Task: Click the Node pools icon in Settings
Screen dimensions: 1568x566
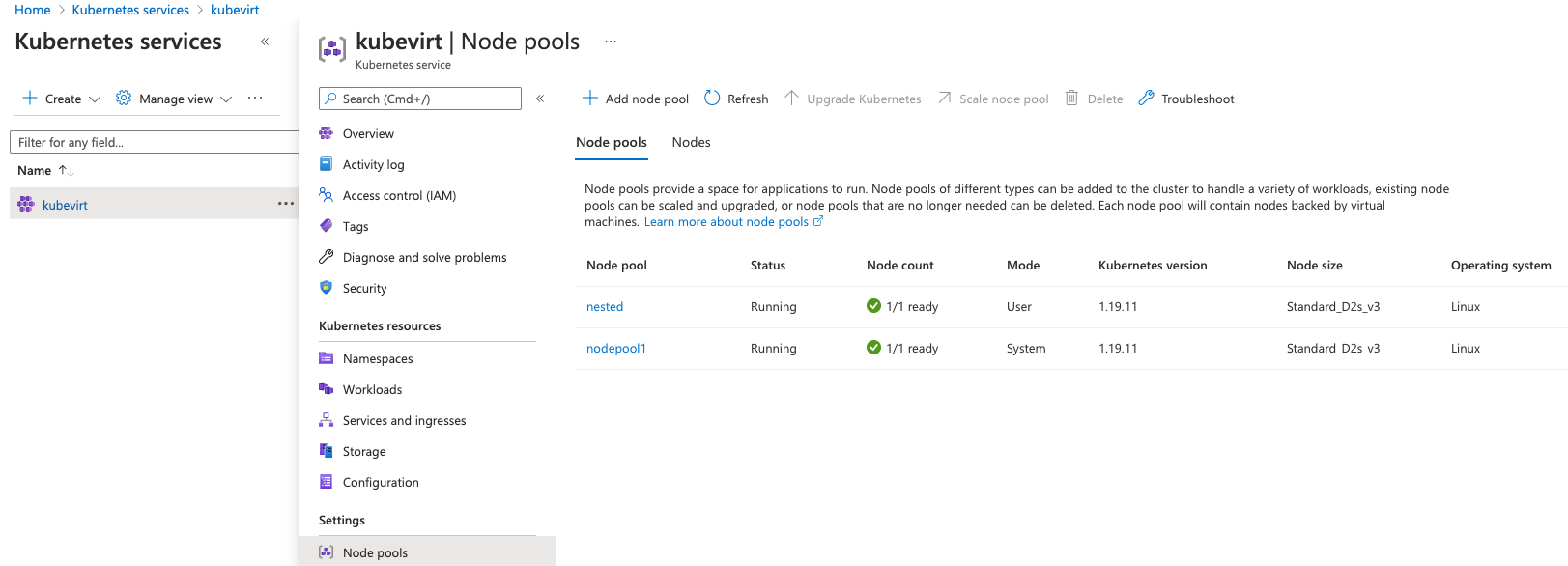Action: pos(327,552)
